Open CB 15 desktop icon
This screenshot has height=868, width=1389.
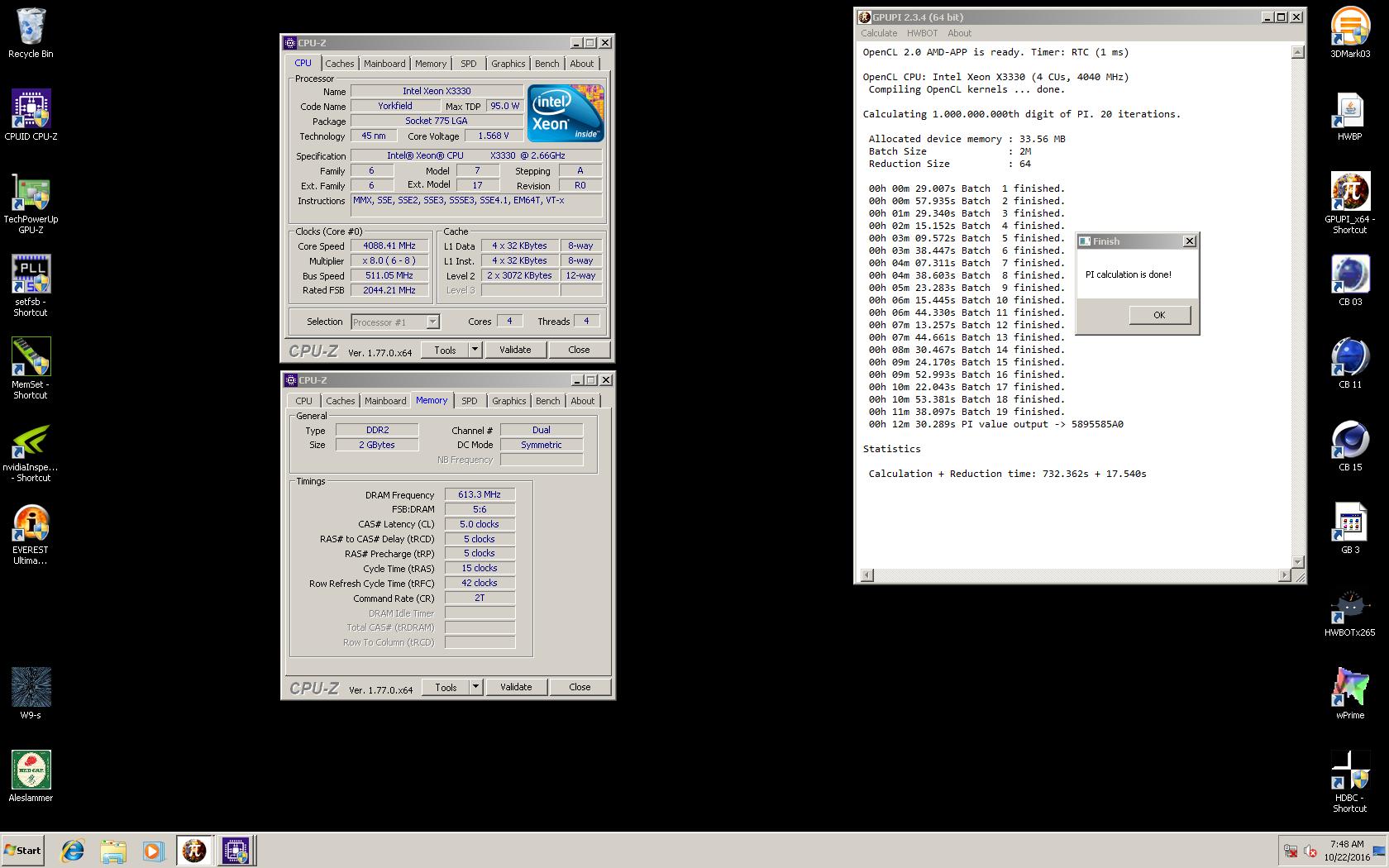1350,446
